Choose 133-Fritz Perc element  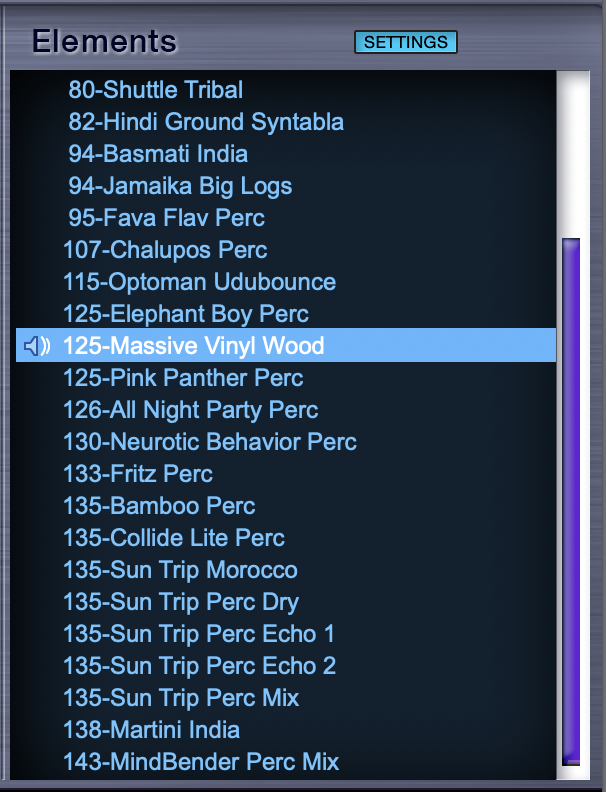coord(137,474)
